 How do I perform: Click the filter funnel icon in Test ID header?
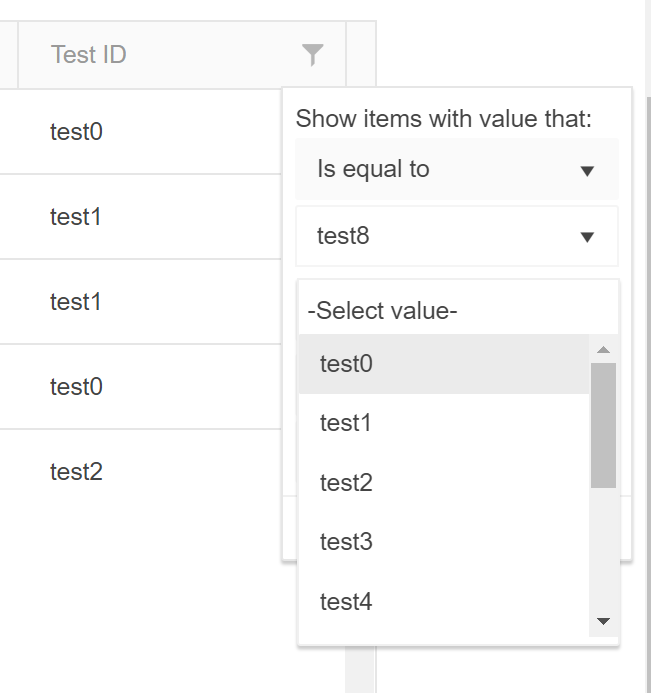pos(312,55)
